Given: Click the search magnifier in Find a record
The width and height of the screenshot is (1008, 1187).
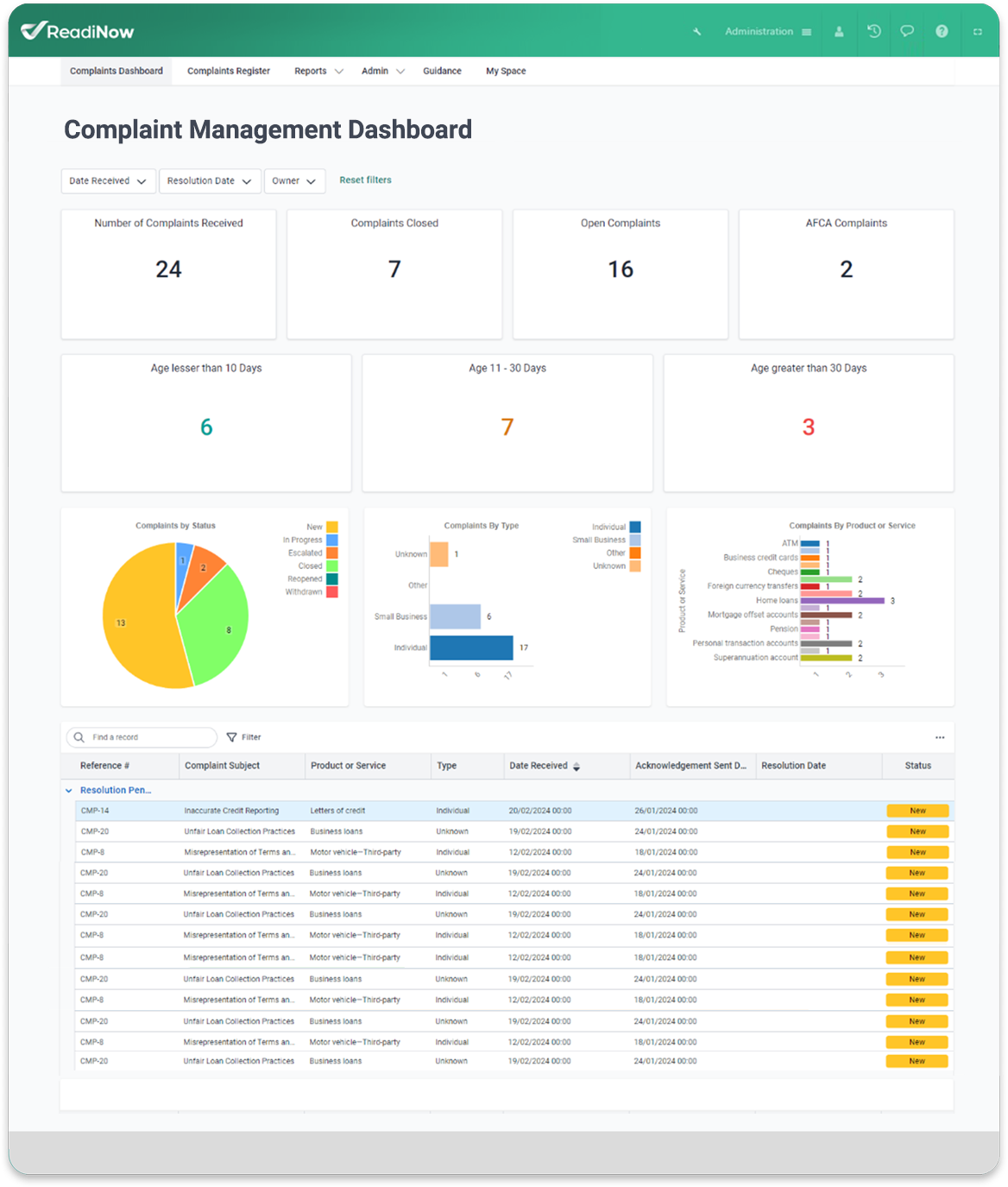Looking at the screenshot, I should tap(81, 737).
